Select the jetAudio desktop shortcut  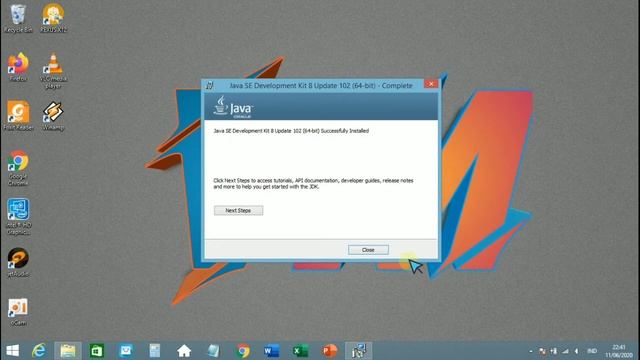click(18, 262)
